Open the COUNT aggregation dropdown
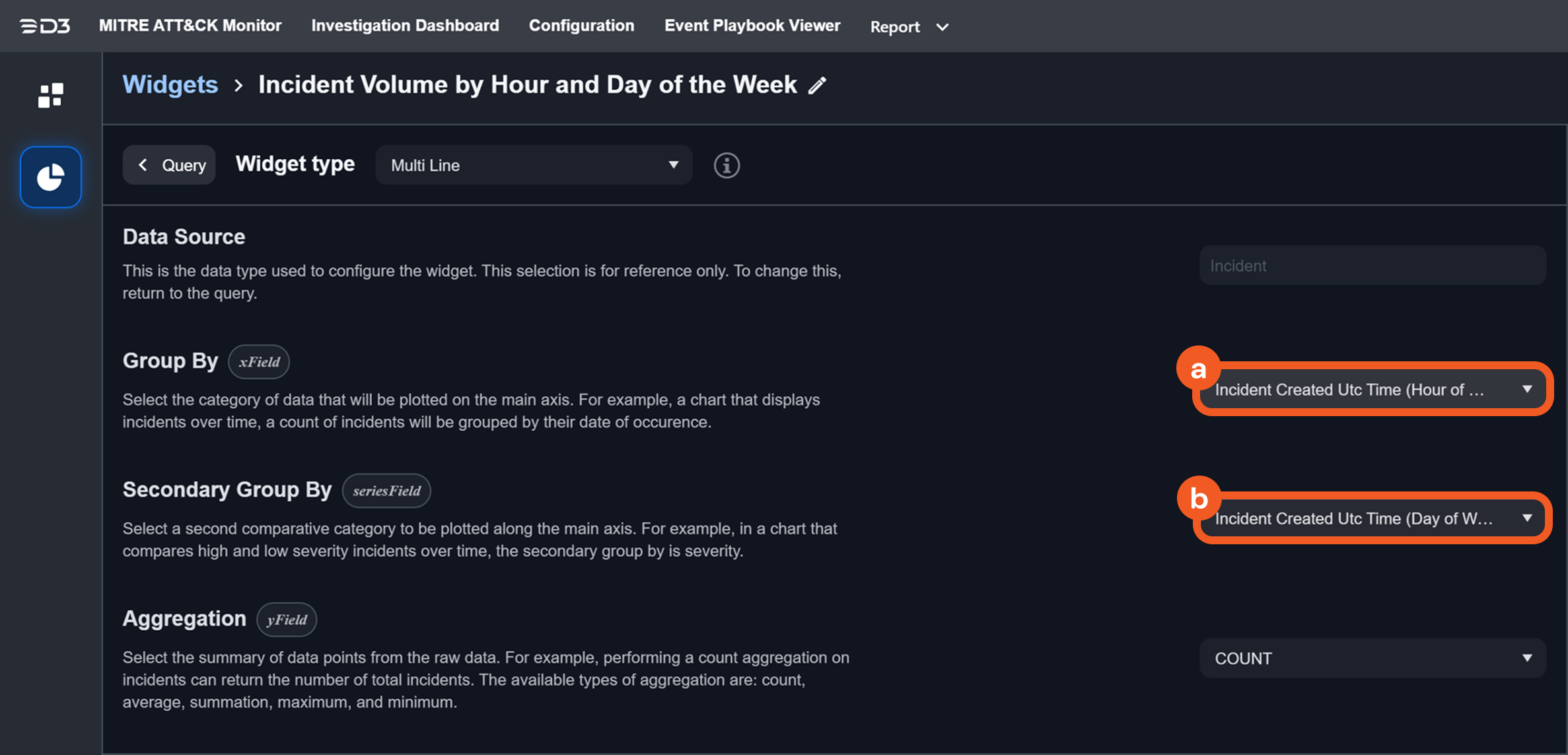 click(1372, 659)
